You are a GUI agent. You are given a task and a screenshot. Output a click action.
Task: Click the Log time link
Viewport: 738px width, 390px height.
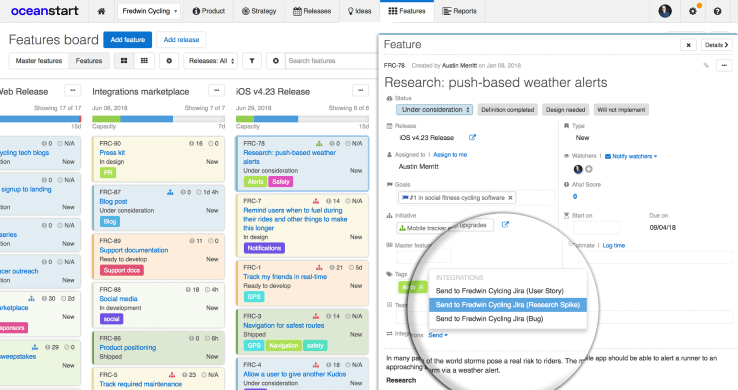614,246
